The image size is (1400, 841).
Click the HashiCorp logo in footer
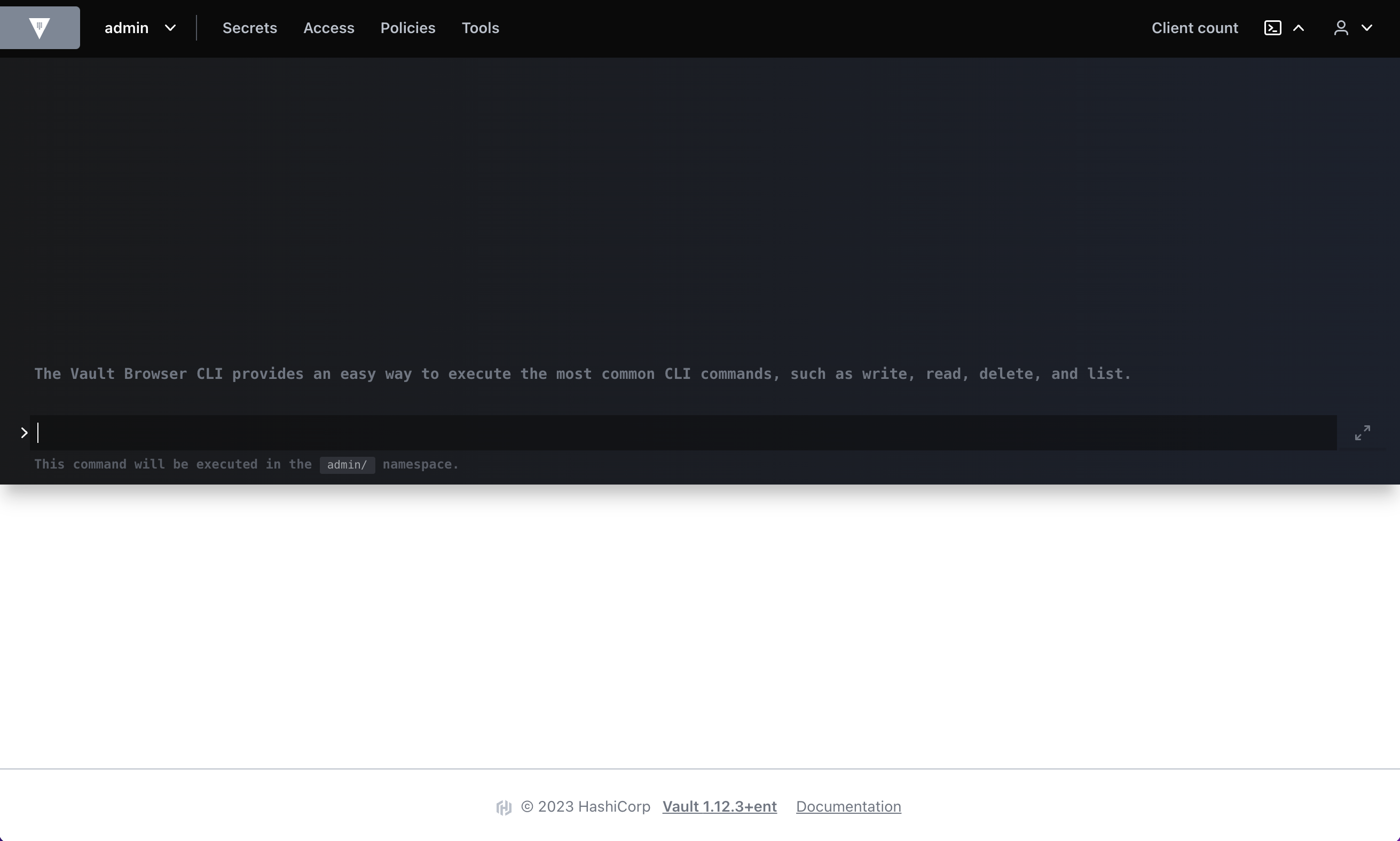[504, 807]
